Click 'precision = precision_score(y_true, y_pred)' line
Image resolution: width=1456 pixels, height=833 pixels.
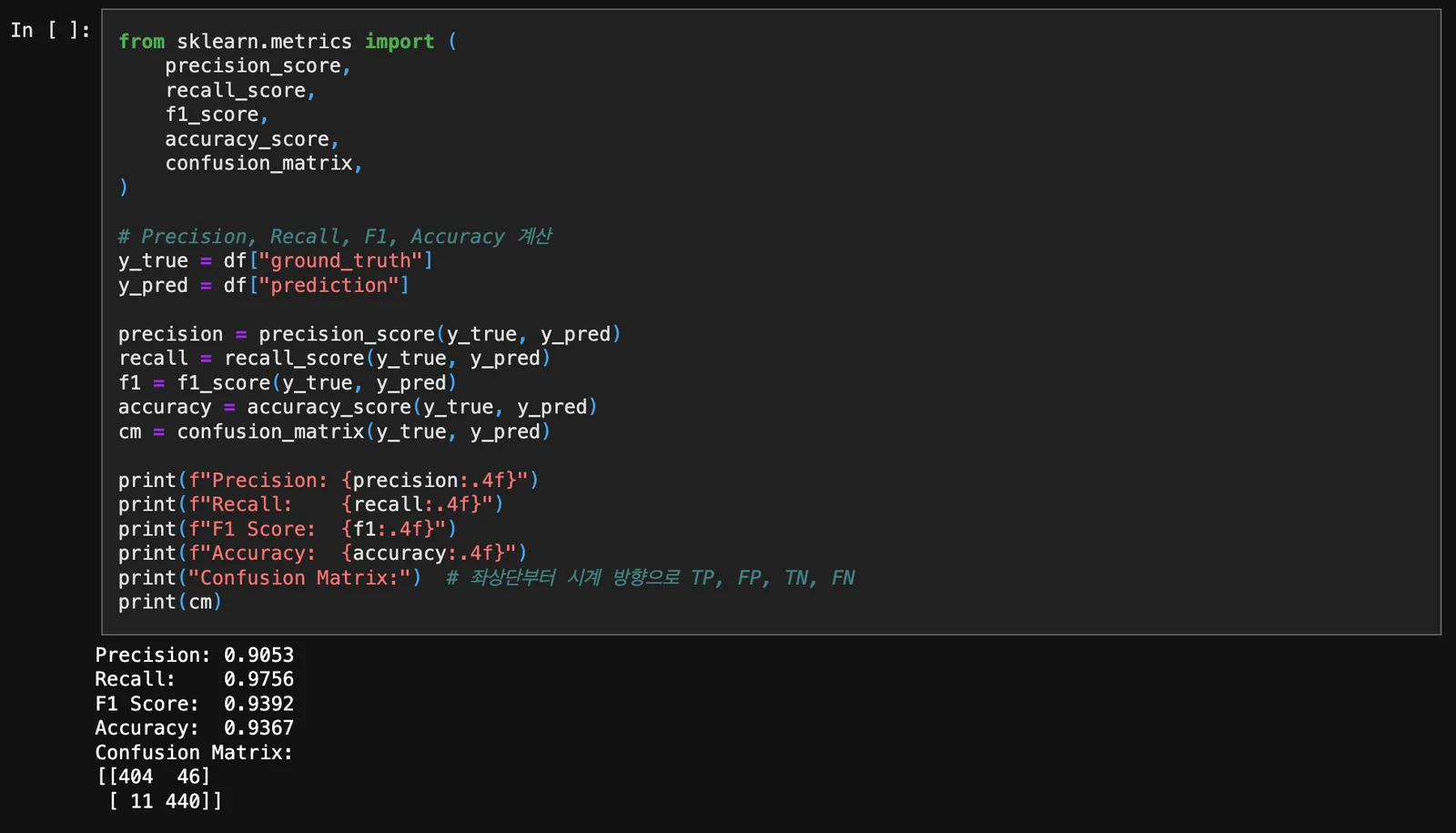coord(369,334)
